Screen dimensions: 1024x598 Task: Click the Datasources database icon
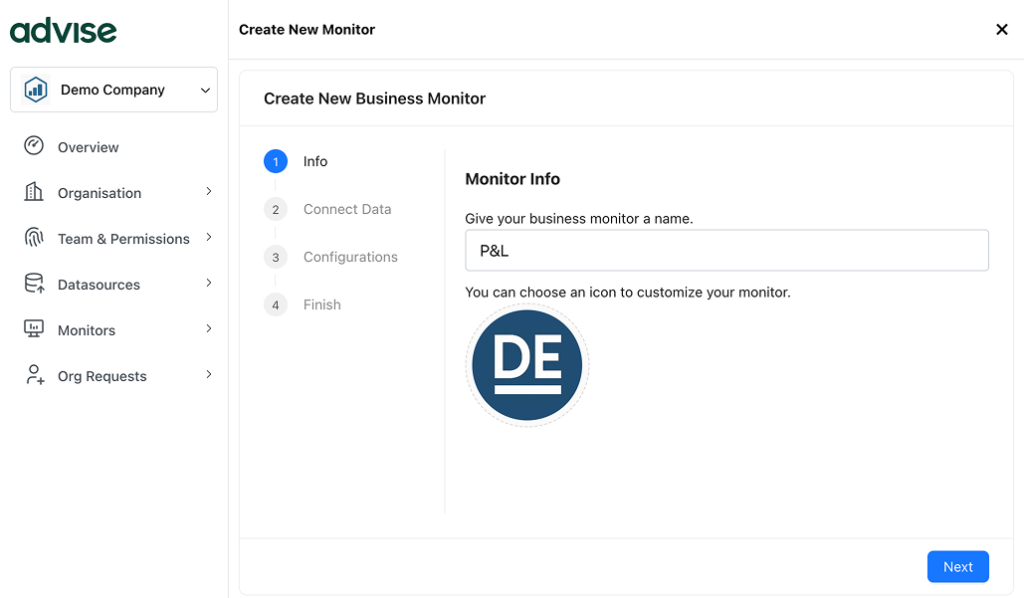[x=34, y=284]
